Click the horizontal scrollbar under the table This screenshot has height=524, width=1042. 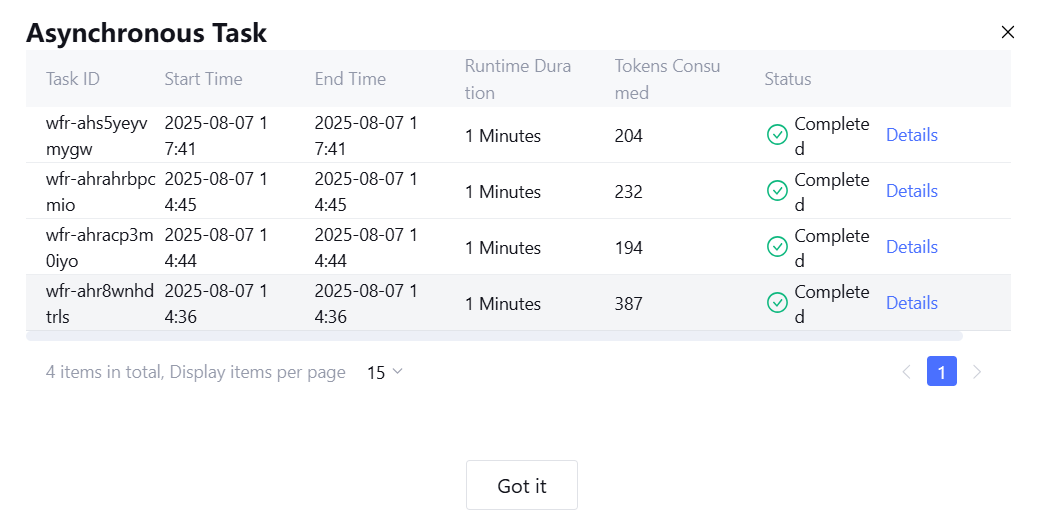click(494, 336)
